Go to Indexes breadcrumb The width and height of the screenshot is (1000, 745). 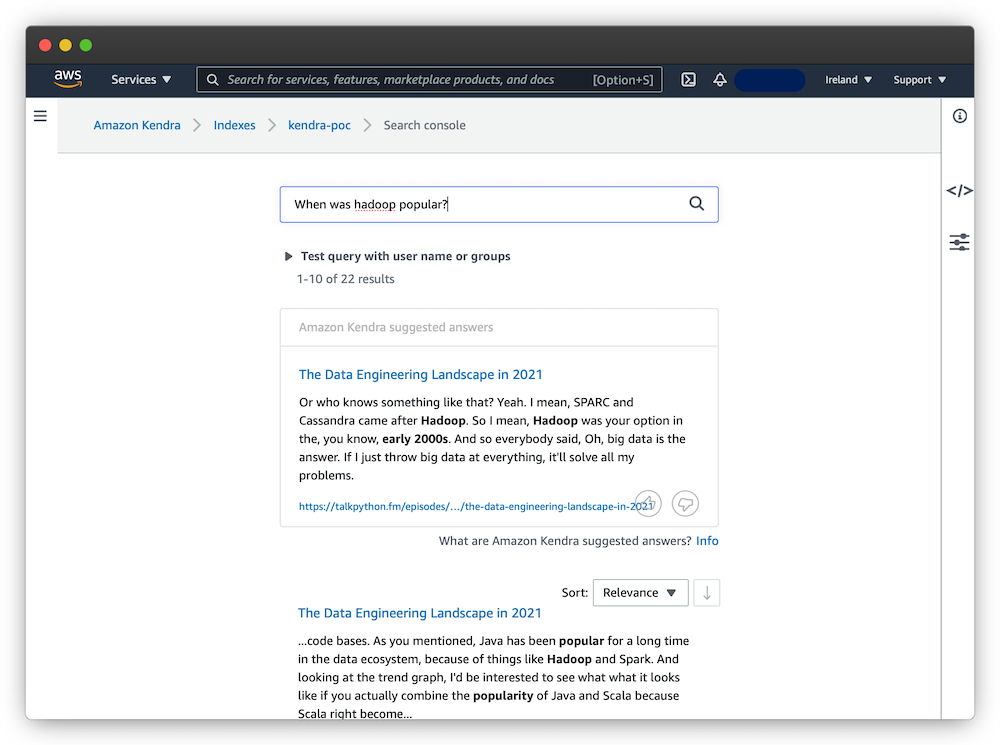(234, 125)
